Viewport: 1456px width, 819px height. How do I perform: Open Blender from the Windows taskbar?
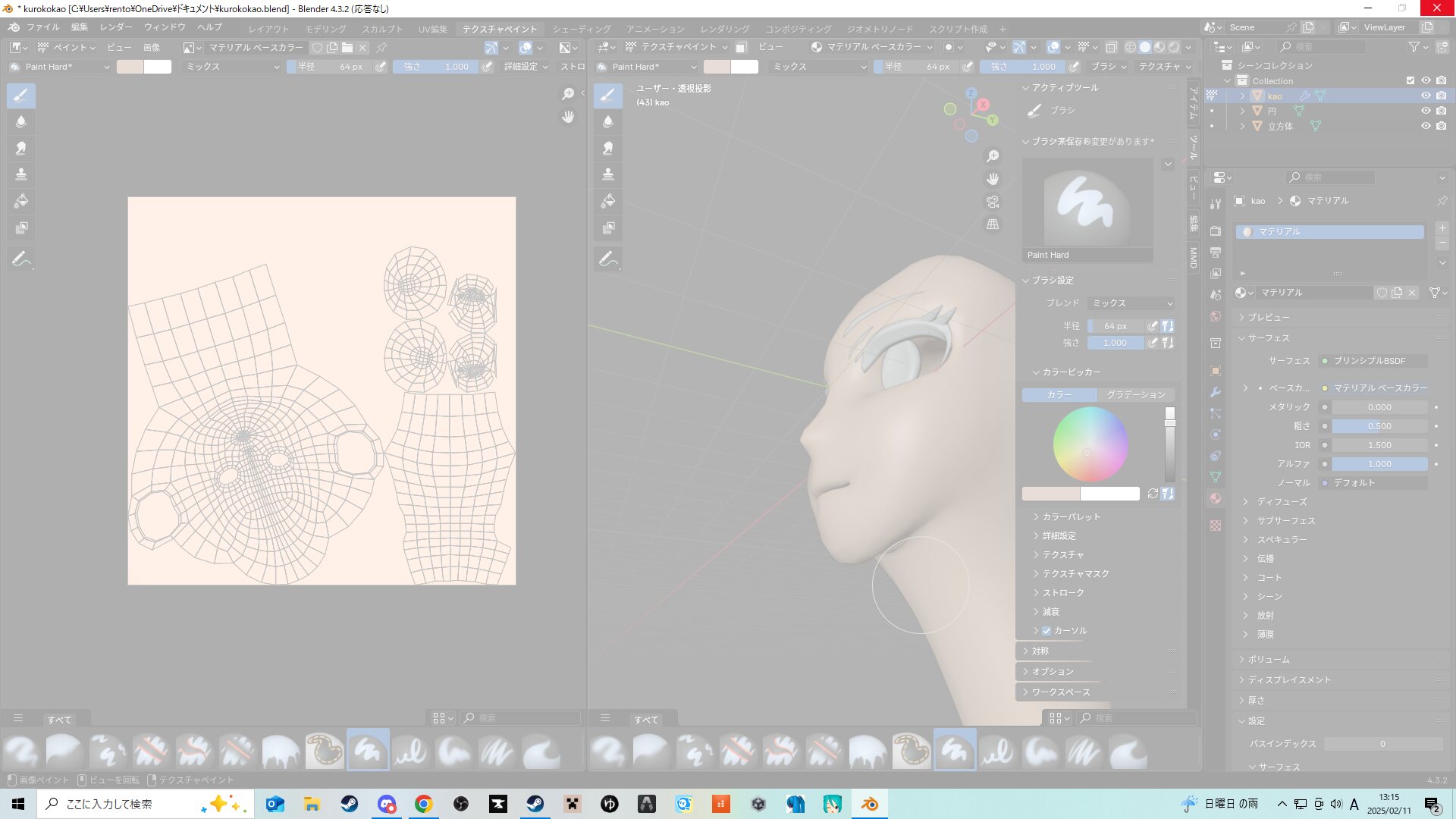(869, 804)
